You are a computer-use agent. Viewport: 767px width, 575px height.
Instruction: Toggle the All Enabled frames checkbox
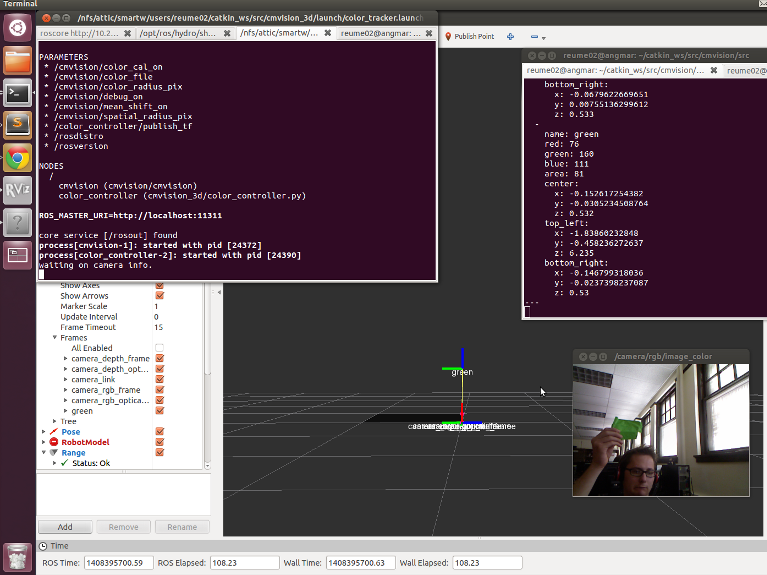pyautogui.click(x=159, y=348)
